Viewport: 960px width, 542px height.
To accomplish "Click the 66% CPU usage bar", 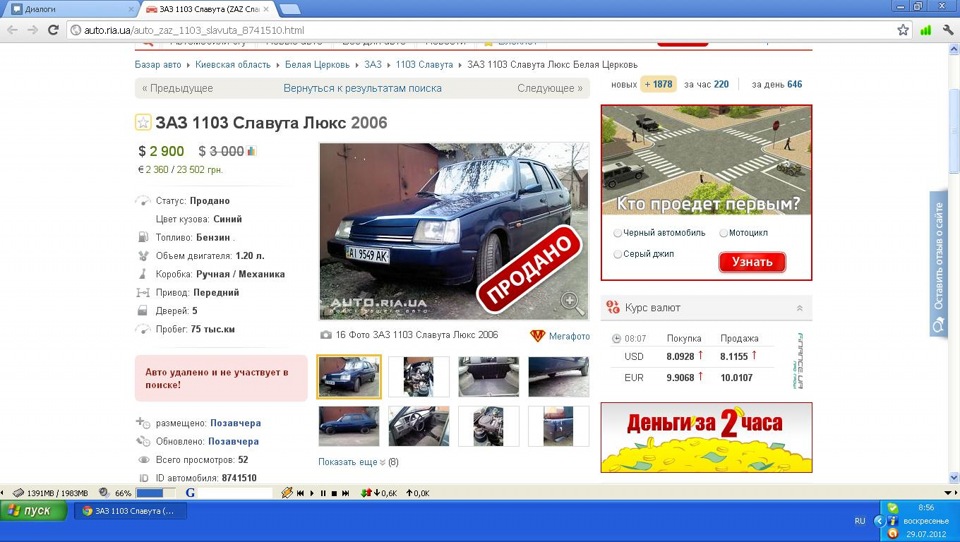I will pos(156,492).
